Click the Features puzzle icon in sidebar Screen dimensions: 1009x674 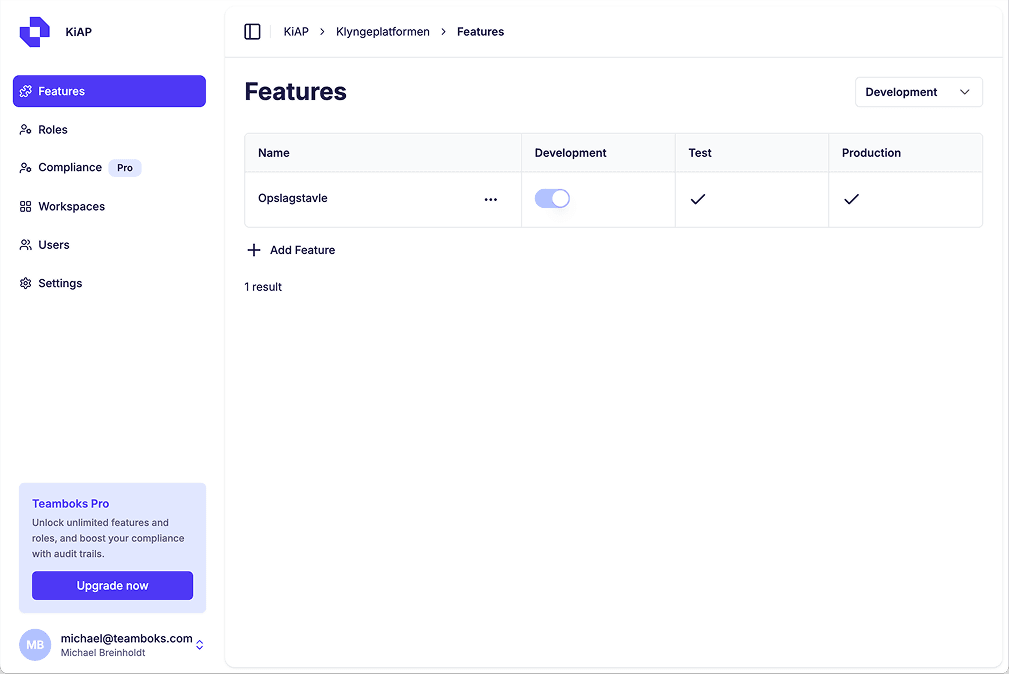click(x=26, y=91)
